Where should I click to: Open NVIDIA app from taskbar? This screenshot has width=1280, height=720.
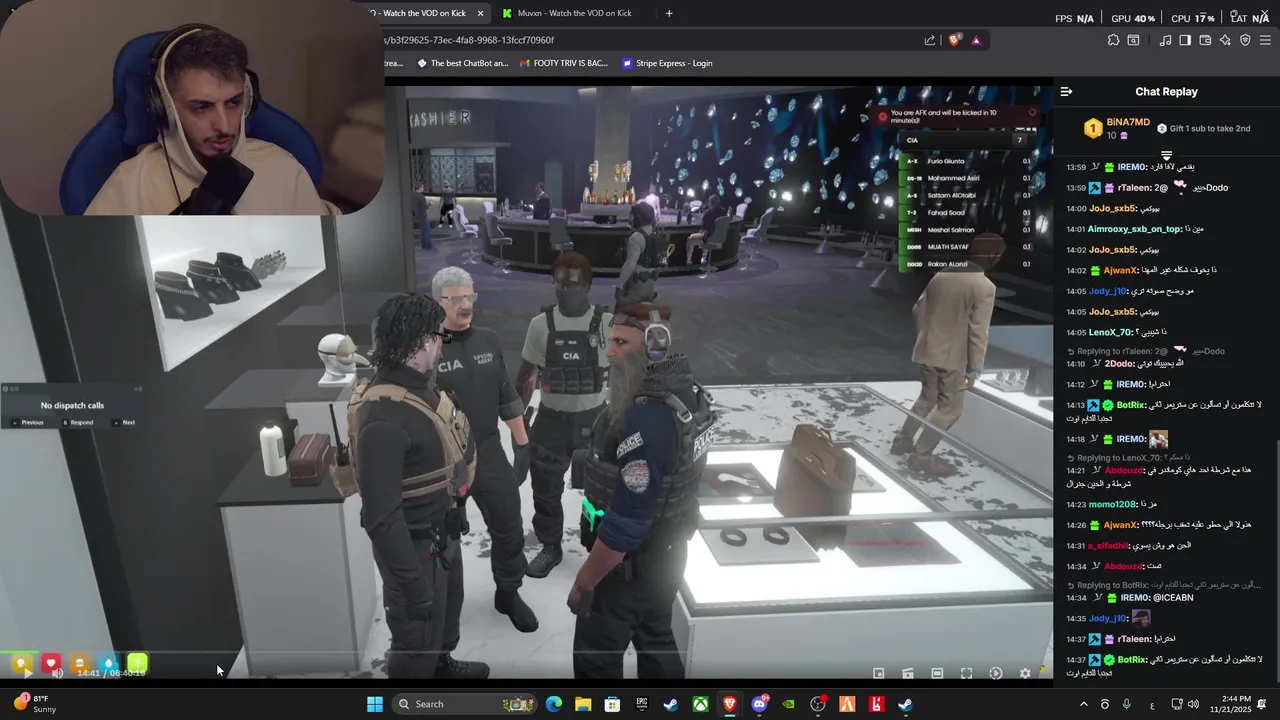click(x=789, y=704)
